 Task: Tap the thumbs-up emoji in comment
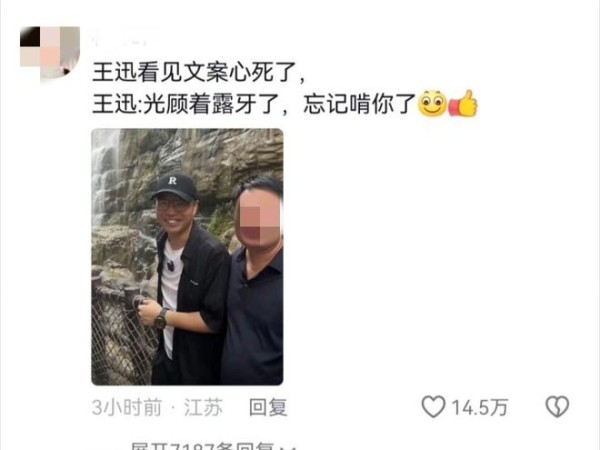click(463, 103)
